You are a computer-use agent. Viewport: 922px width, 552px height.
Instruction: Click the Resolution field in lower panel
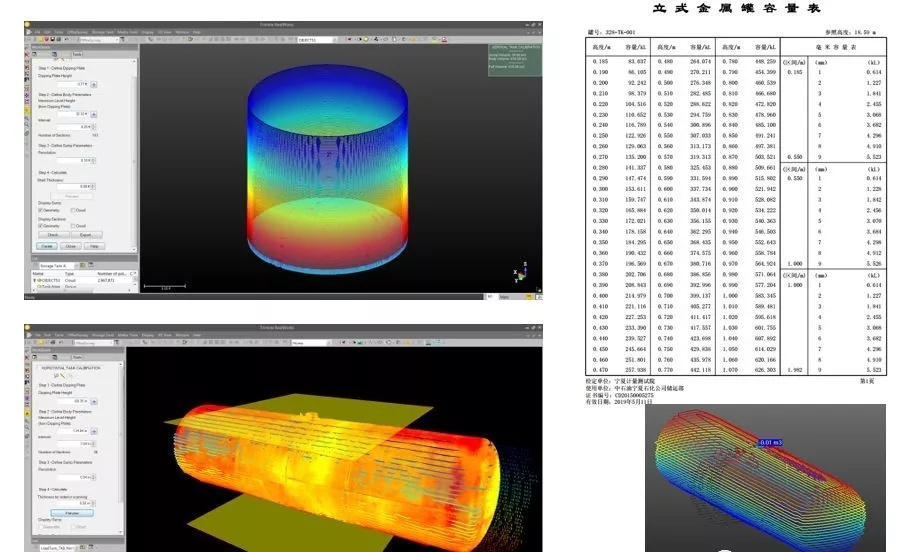74,477
